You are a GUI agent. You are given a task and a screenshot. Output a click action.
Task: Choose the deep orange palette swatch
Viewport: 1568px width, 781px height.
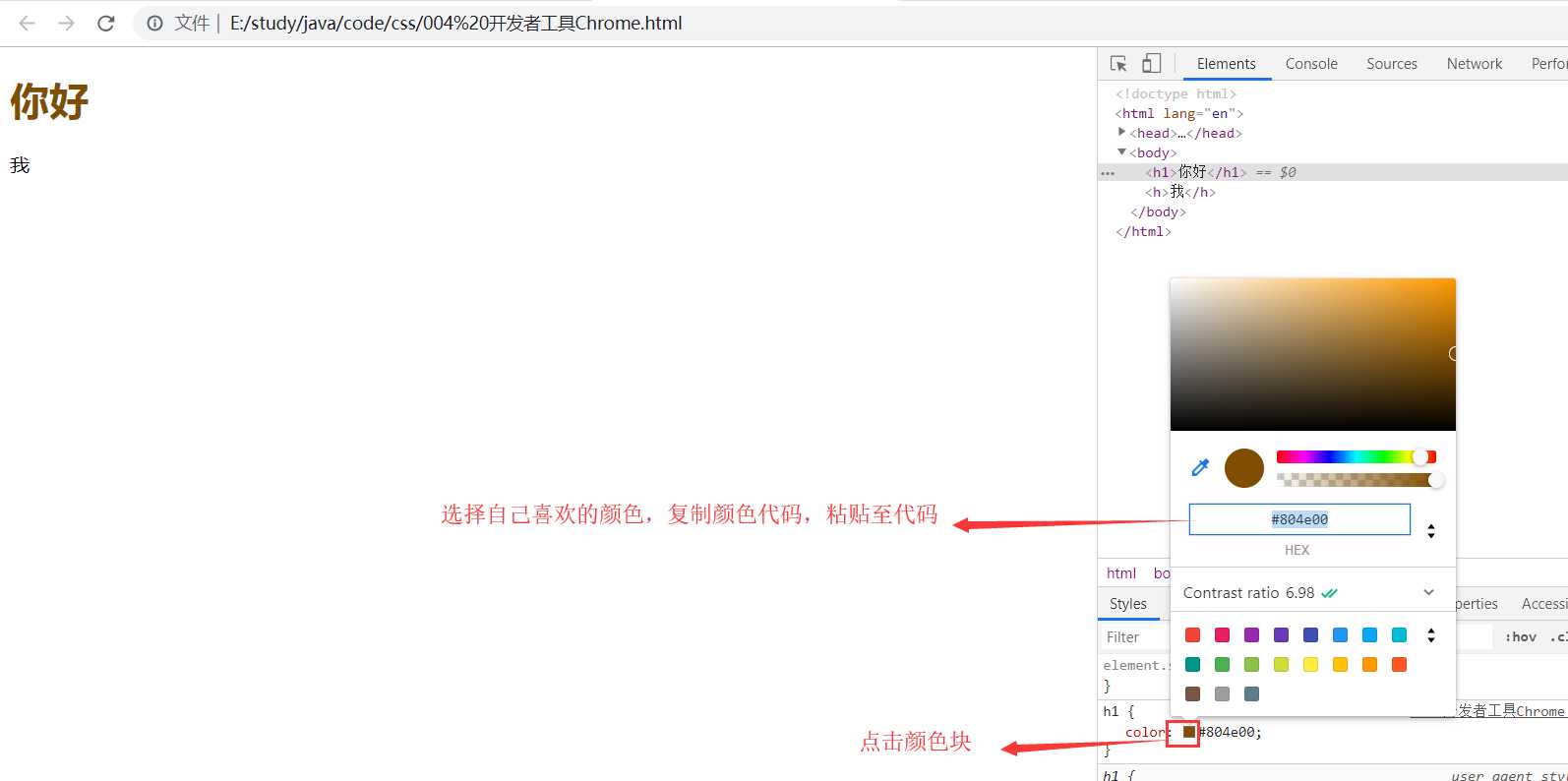click(x=1399, y=665)
